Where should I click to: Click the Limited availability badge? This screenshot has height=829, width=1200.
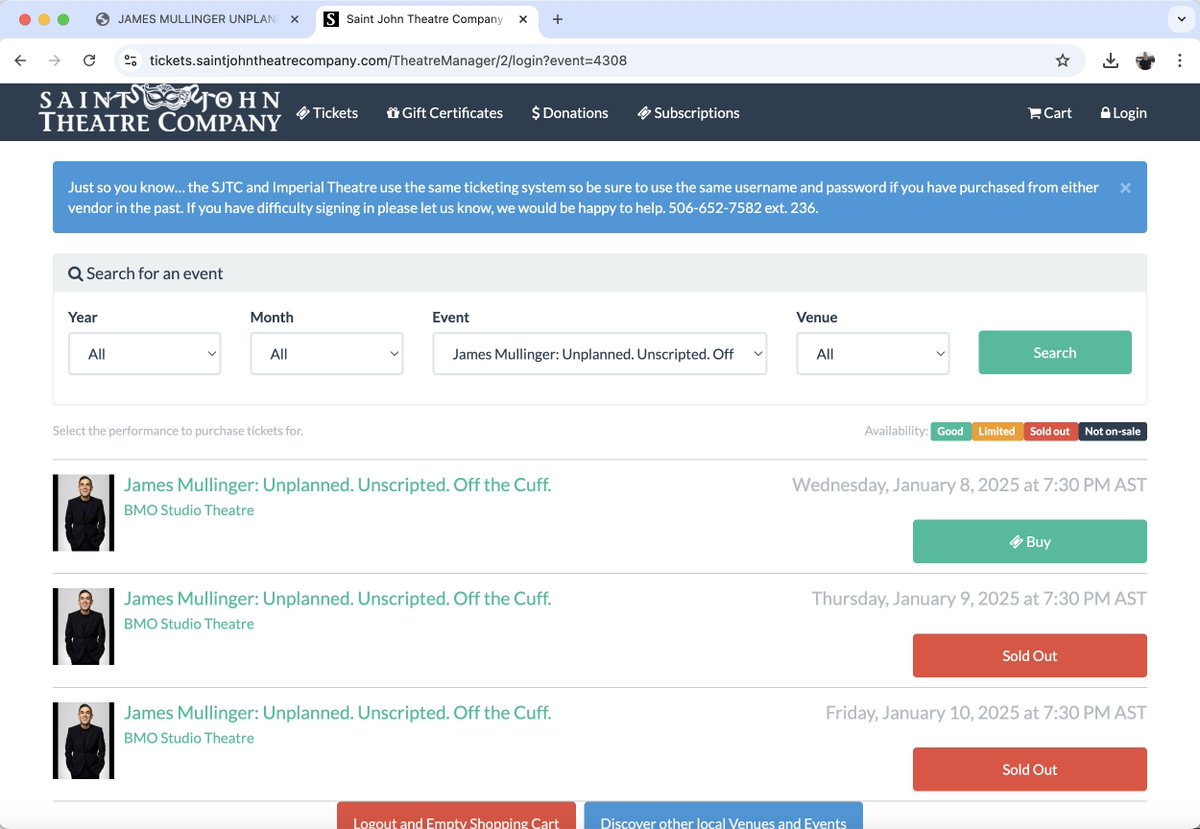996,431
